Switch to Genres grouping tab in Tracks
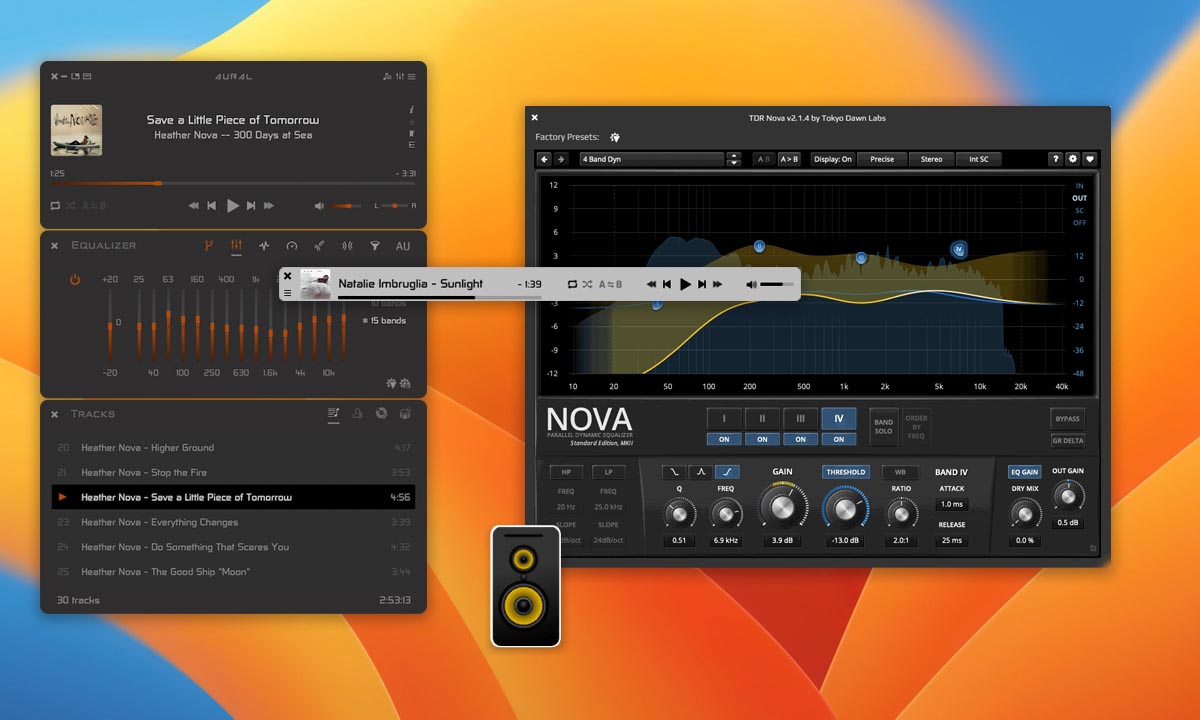Viewport: 1200px width, 720px height. [404, 414]
